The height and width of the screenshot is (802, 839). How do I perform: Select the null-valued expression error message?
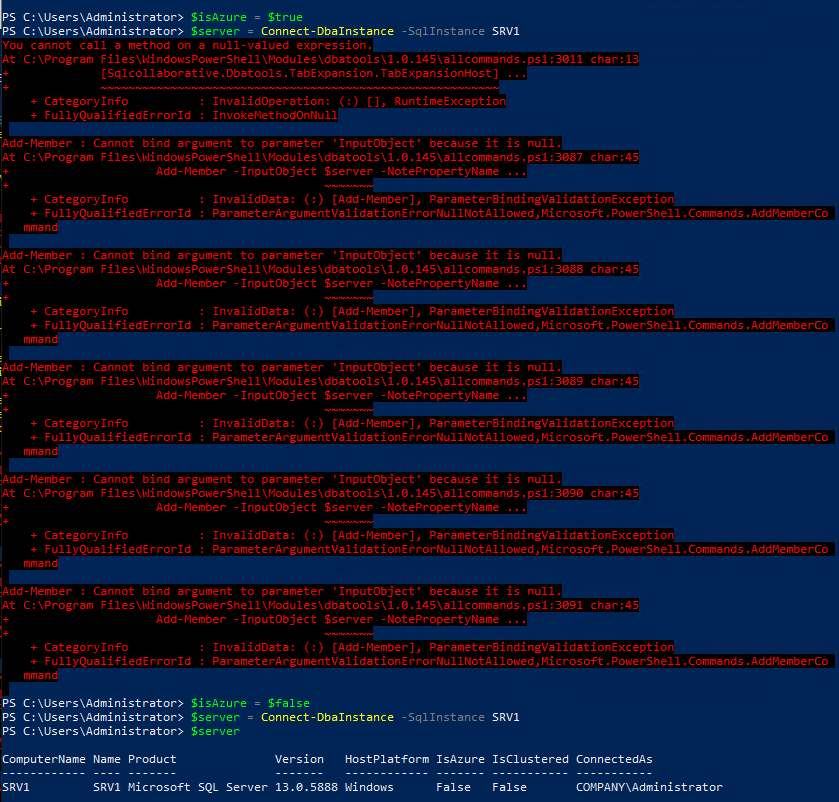pos(185,45)
